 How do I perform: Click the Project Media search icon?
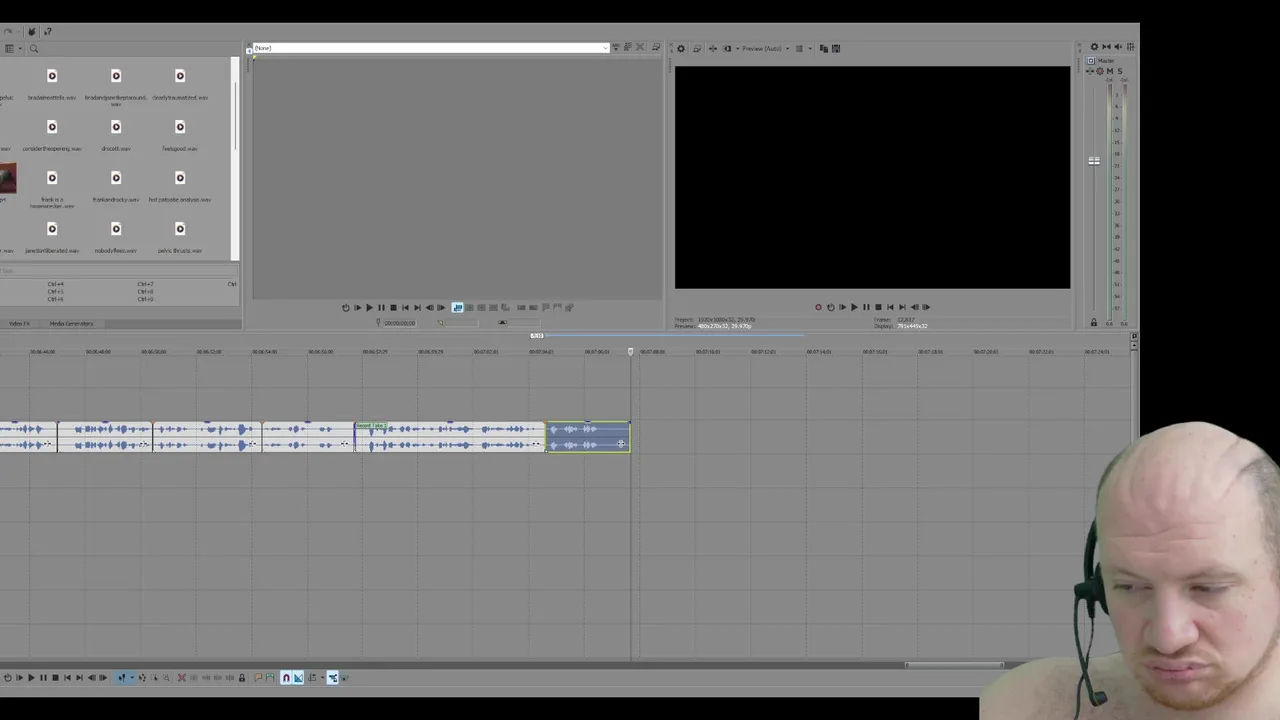[x=33, y=48]
